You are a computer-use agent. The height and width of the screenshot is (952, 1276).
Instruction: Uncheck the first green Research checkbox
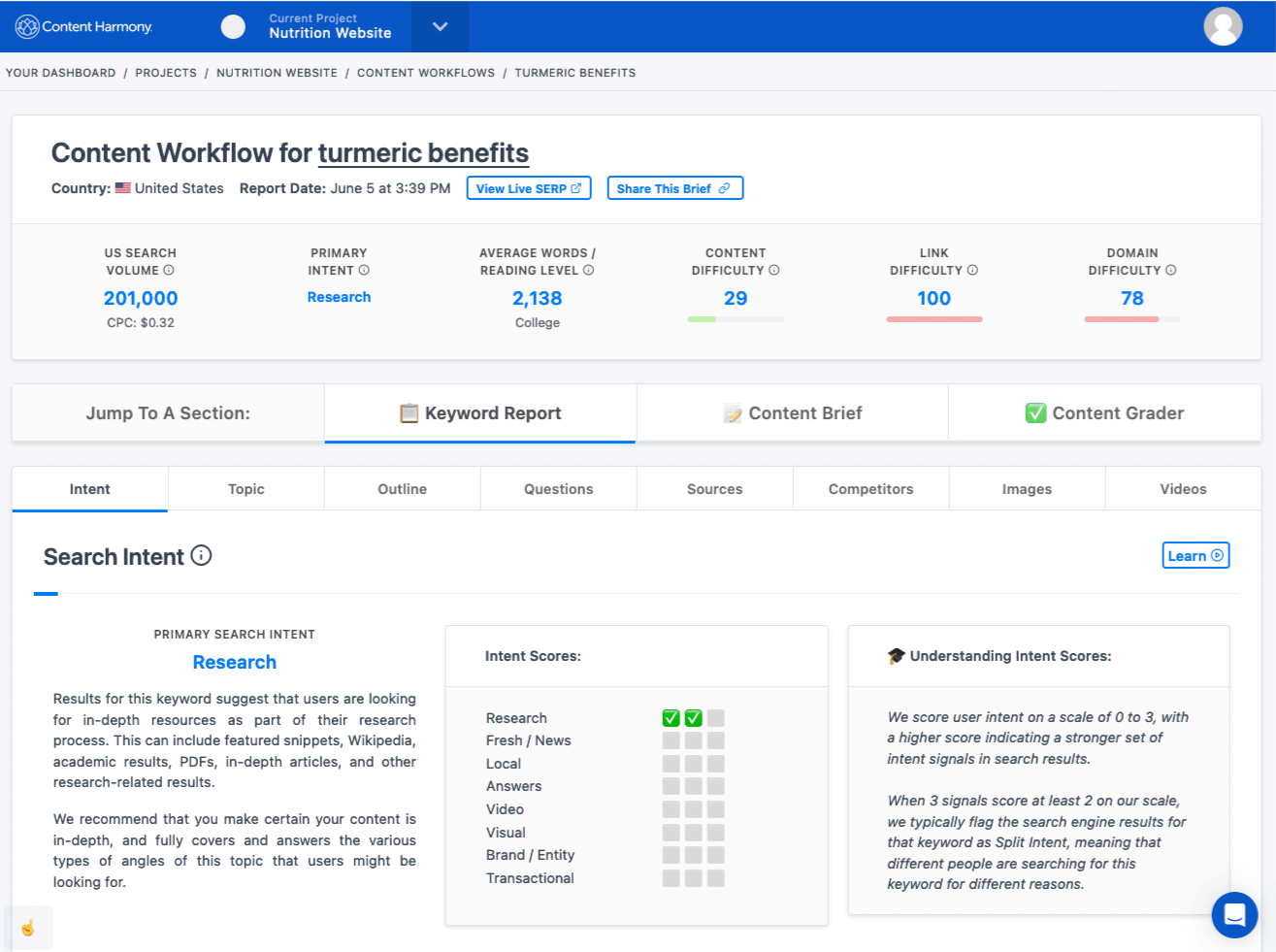click(671, 717)
